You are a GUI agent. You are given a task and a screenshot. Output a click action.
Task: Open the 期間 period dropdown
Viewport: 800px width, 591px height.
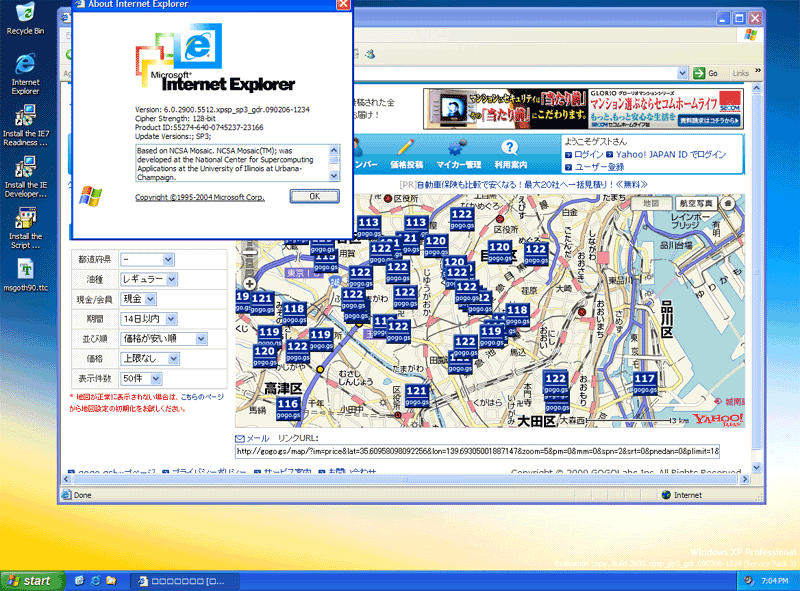[148, 319]
